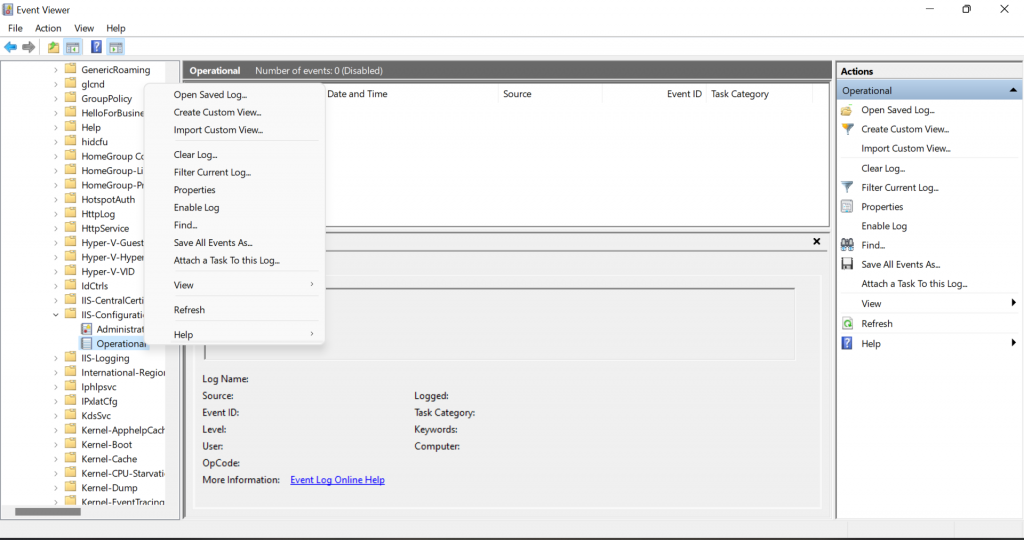The width and height of the screenshot is (1024, 540).
Task: Select the Administrative log icon in tree
Action: (86, 329)
